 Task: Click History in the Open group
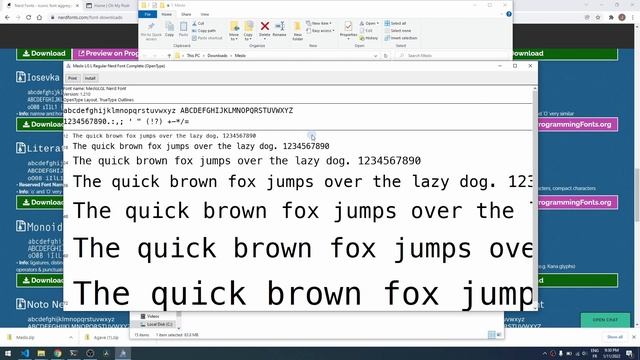point(369,38)
